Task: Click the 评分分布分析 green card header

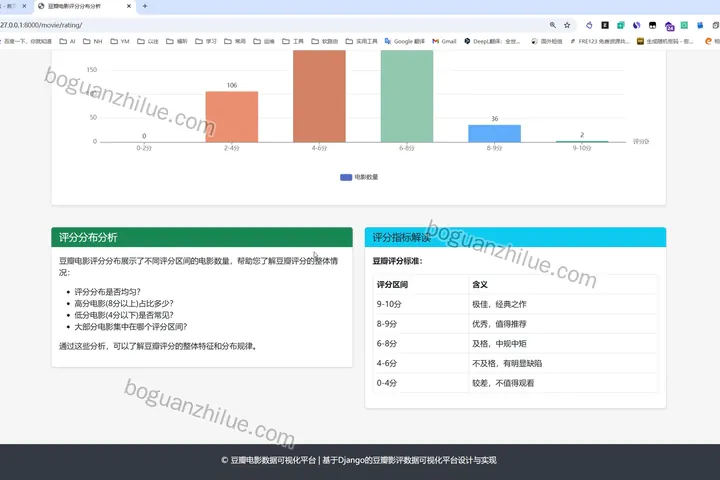Action: (x=202, y=237)
